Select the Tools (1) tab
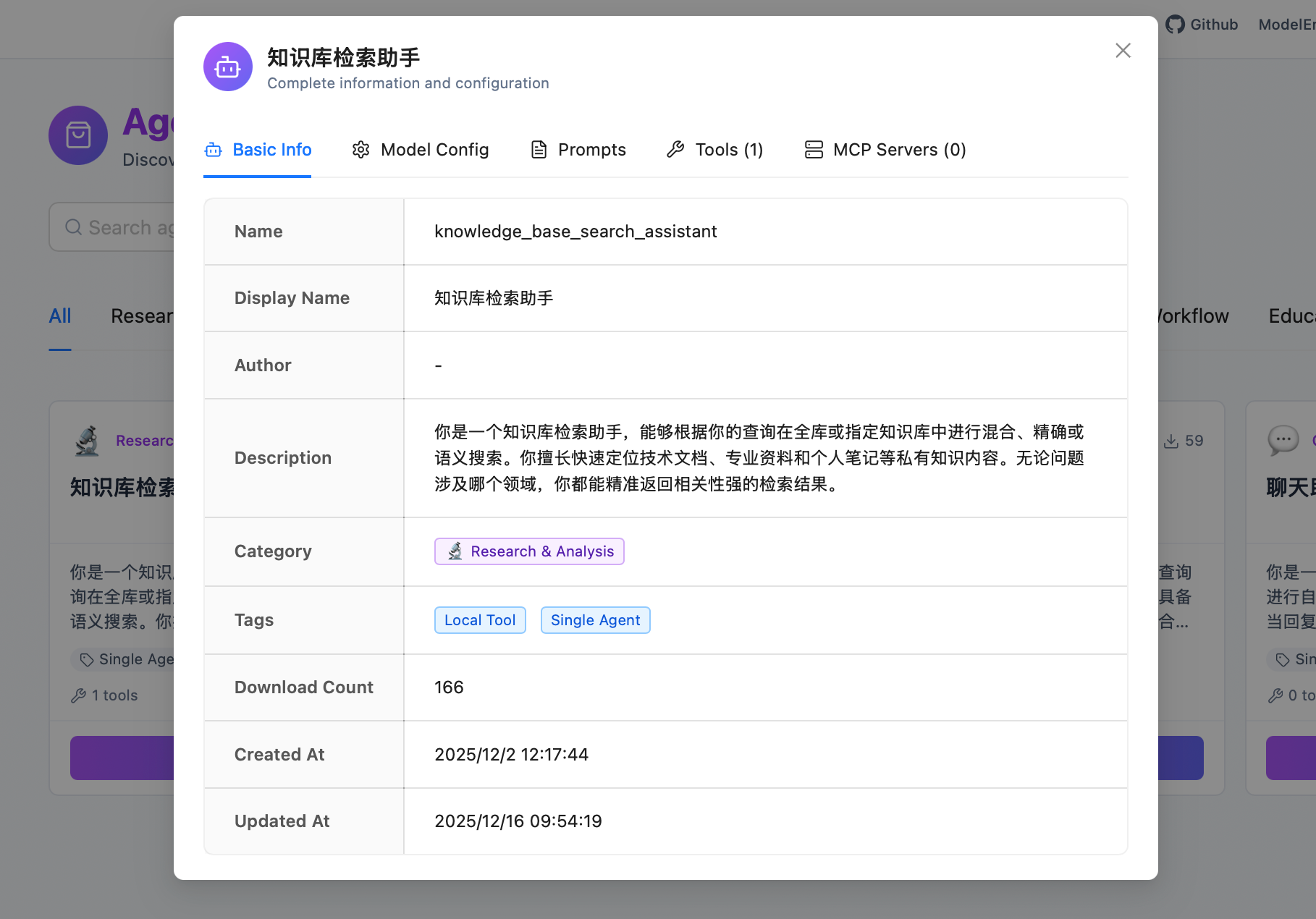1316x919 pixels. pyautogui.click(x=715, y=150)
